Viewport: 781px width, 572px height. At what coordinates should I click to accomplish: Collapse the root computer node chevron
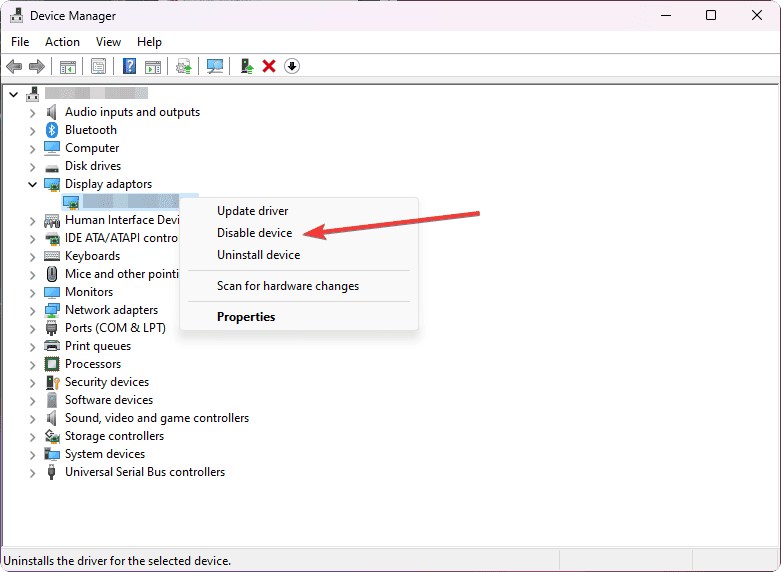[x=13, y=94]
